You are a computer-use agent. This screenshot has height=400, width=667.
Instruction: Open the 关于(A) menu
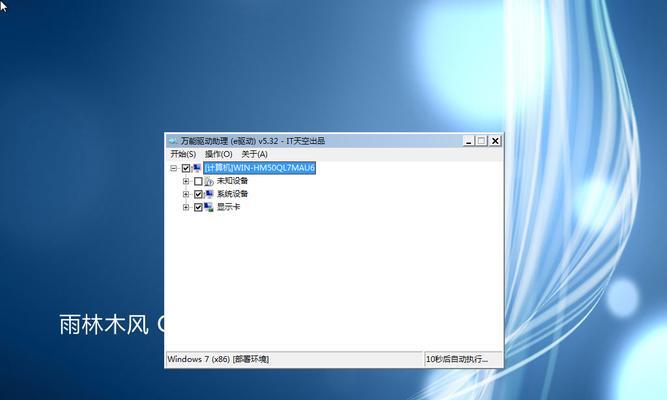(254, 154)
